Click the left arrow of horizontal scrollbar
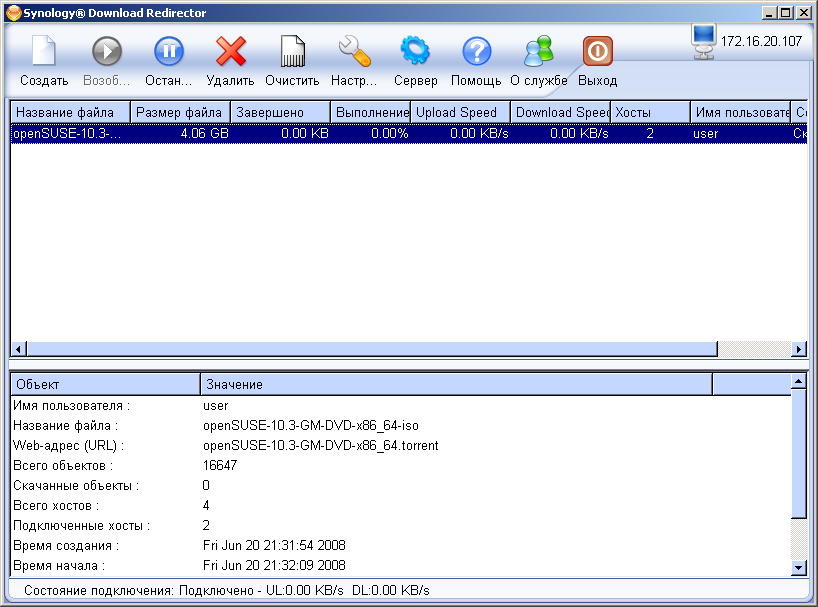Viewport: 818px width, 607px height. click(19, 349)
